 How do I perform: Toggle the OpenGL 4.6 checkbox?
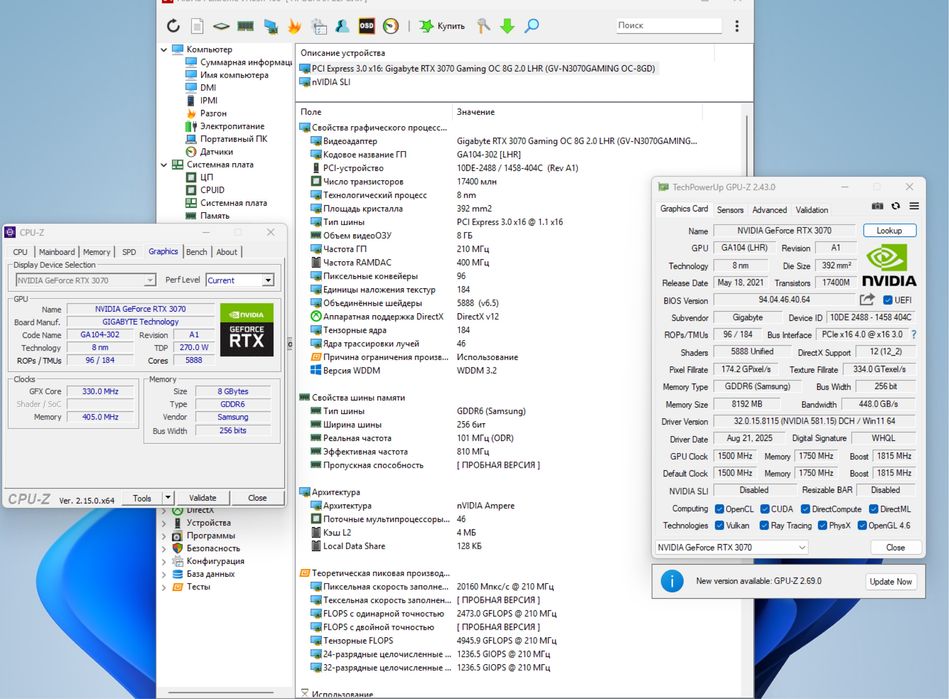click(x=862, y=525)
